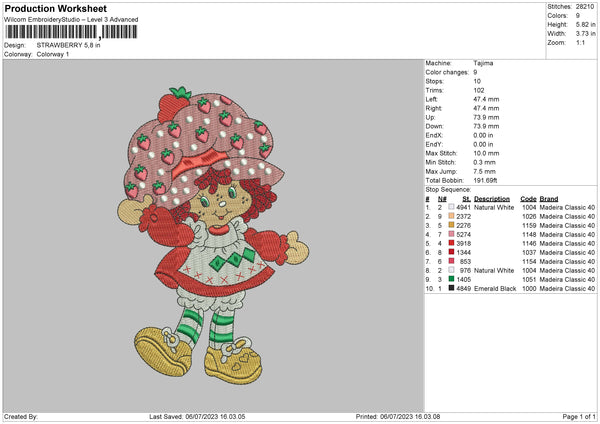Click the N# column header

click(442, 199)
